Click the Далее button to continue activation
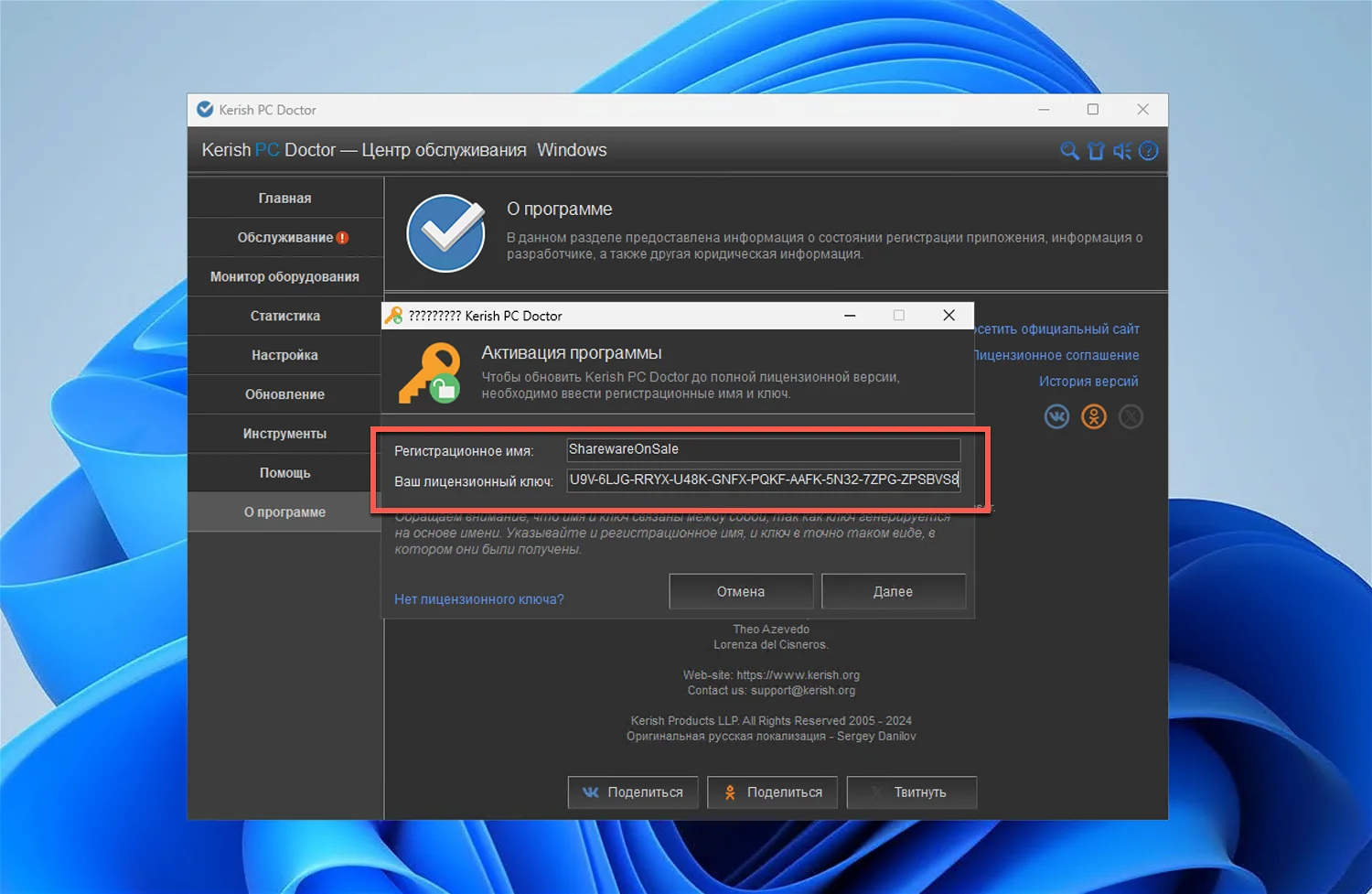 click(894, 591)
